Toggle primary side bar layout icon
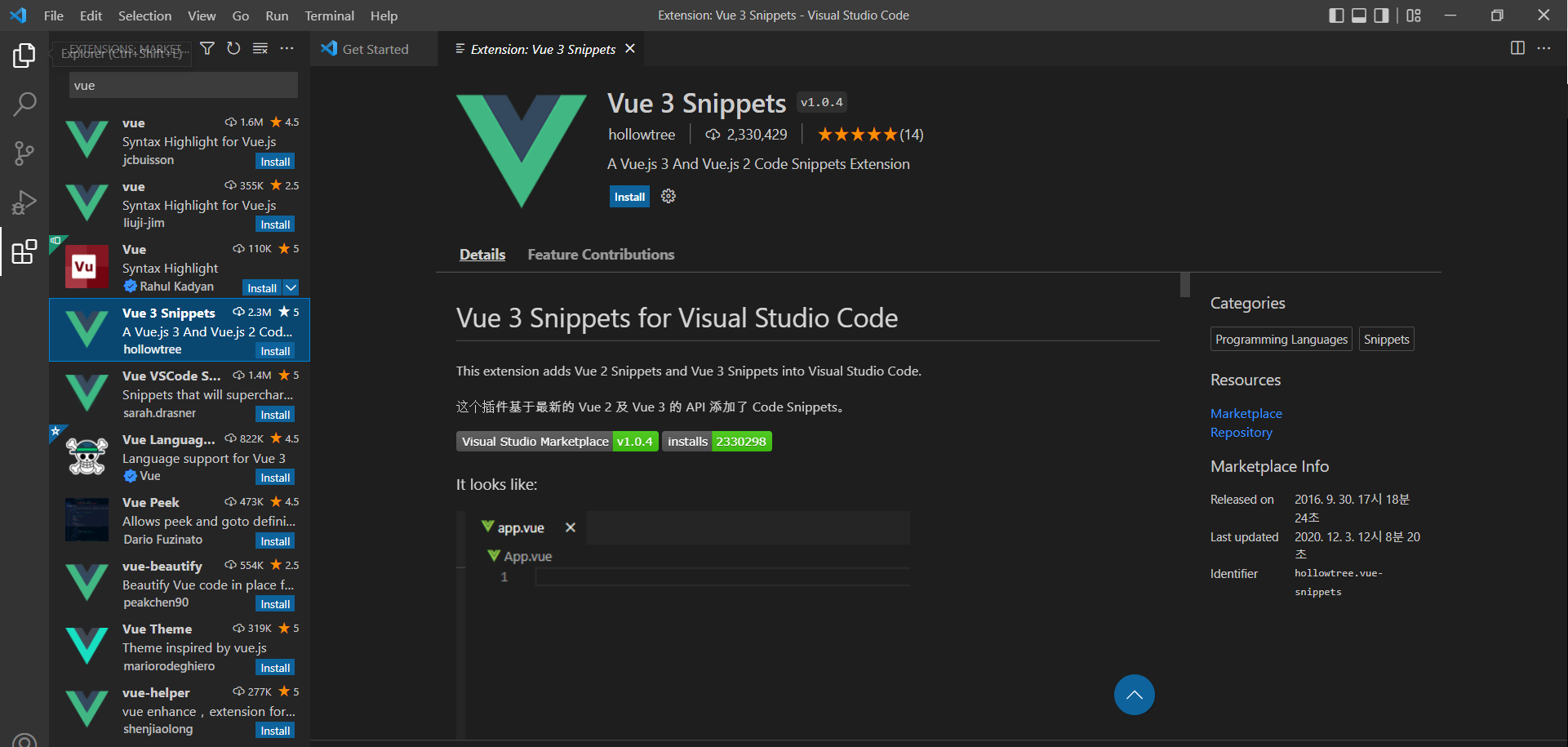Viewport: 1568px width, 747px height. pyautogui.click(x=1336, y=16)
